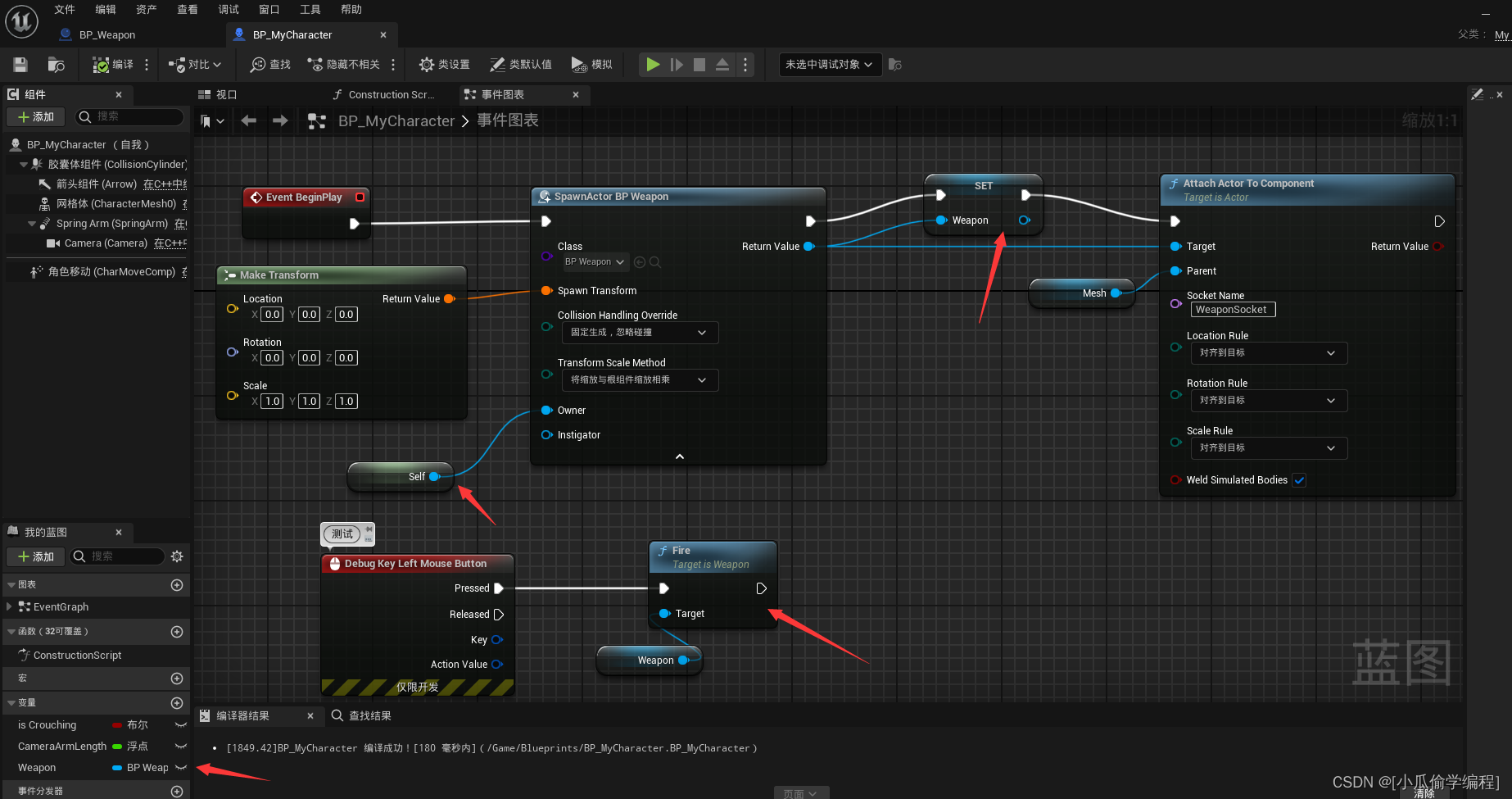1512x799 pixels.
Task: Click the Eject button in toolbar
Action: [x=722, y=65]
